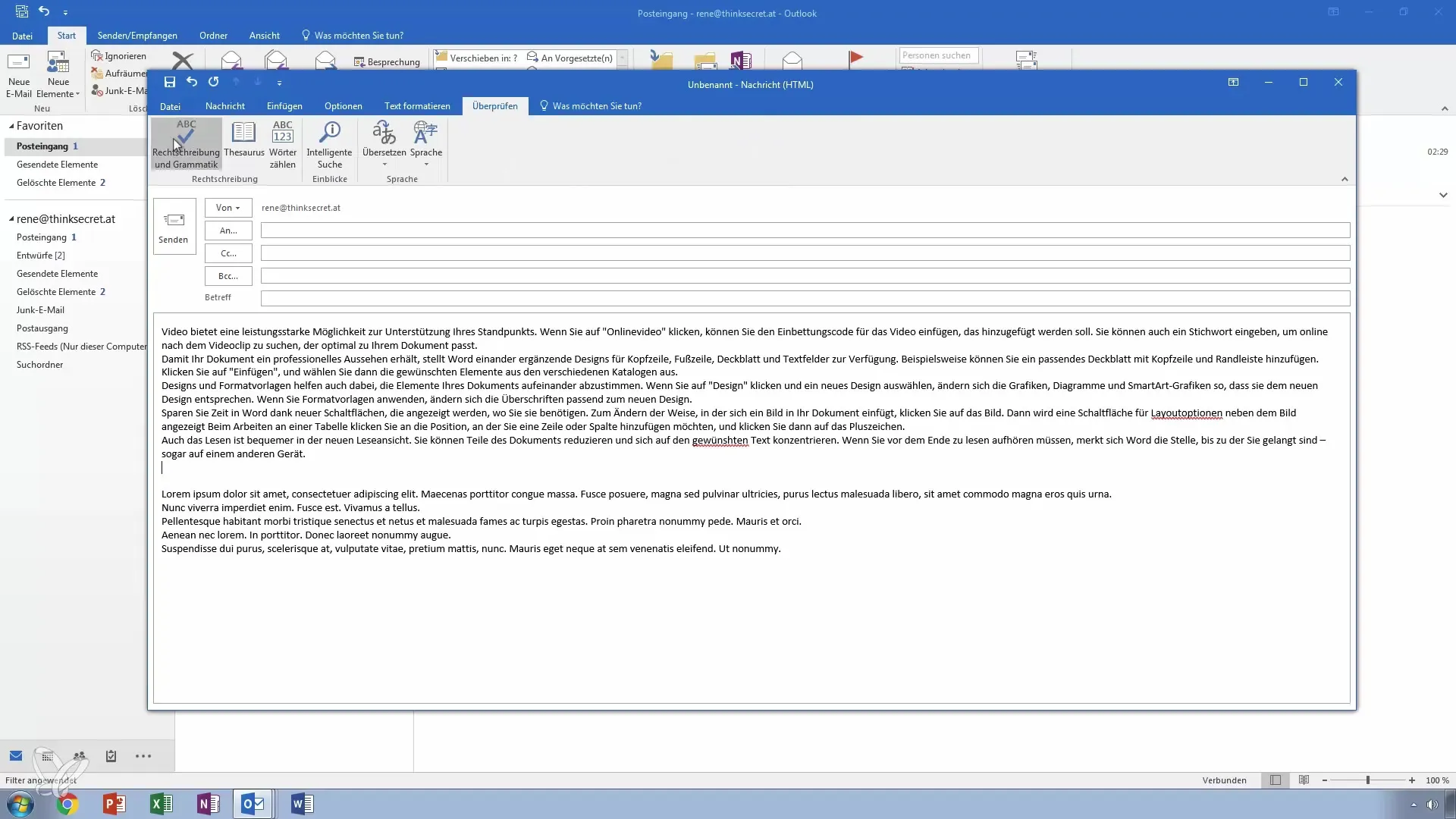Click the Cc... button

(228, 253)
